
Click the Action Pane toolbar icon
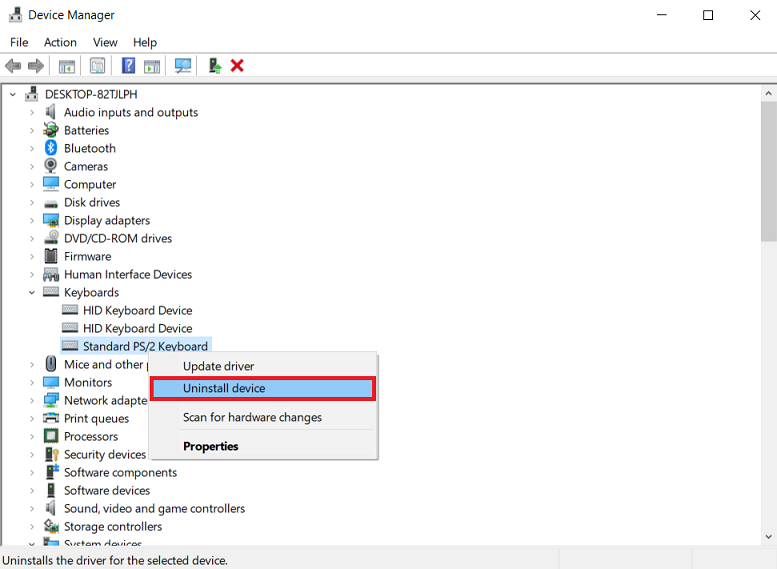click(x=152, y=65)
